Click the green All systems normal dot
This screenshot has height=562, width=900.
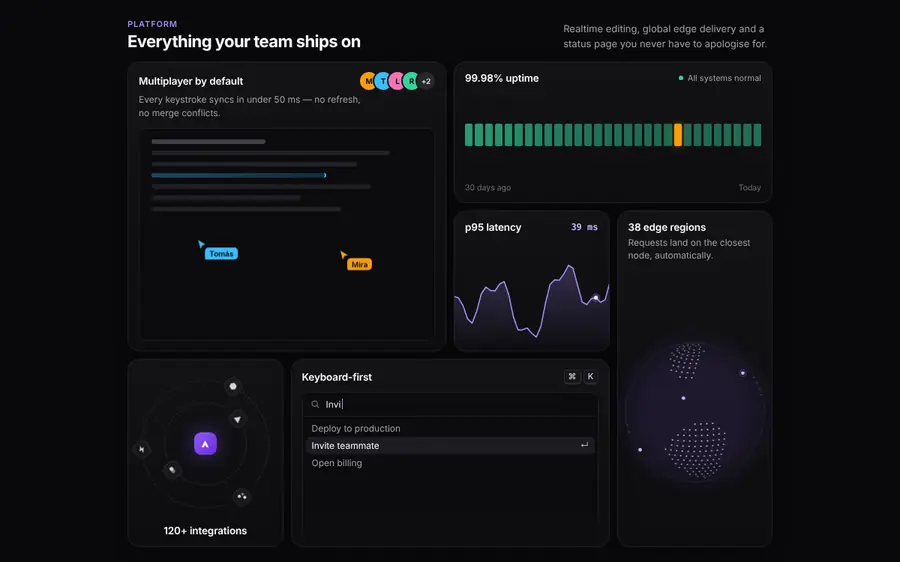[x=681, y=78]
